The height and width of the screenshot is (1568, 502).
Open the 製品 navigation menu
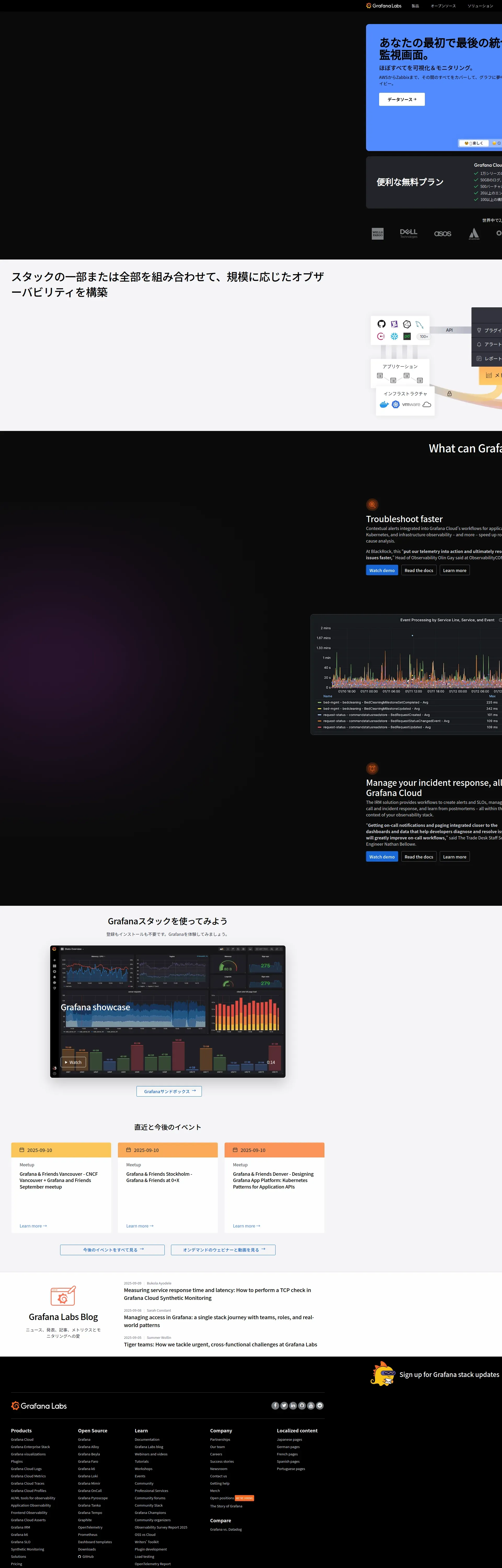click(415, 5)
